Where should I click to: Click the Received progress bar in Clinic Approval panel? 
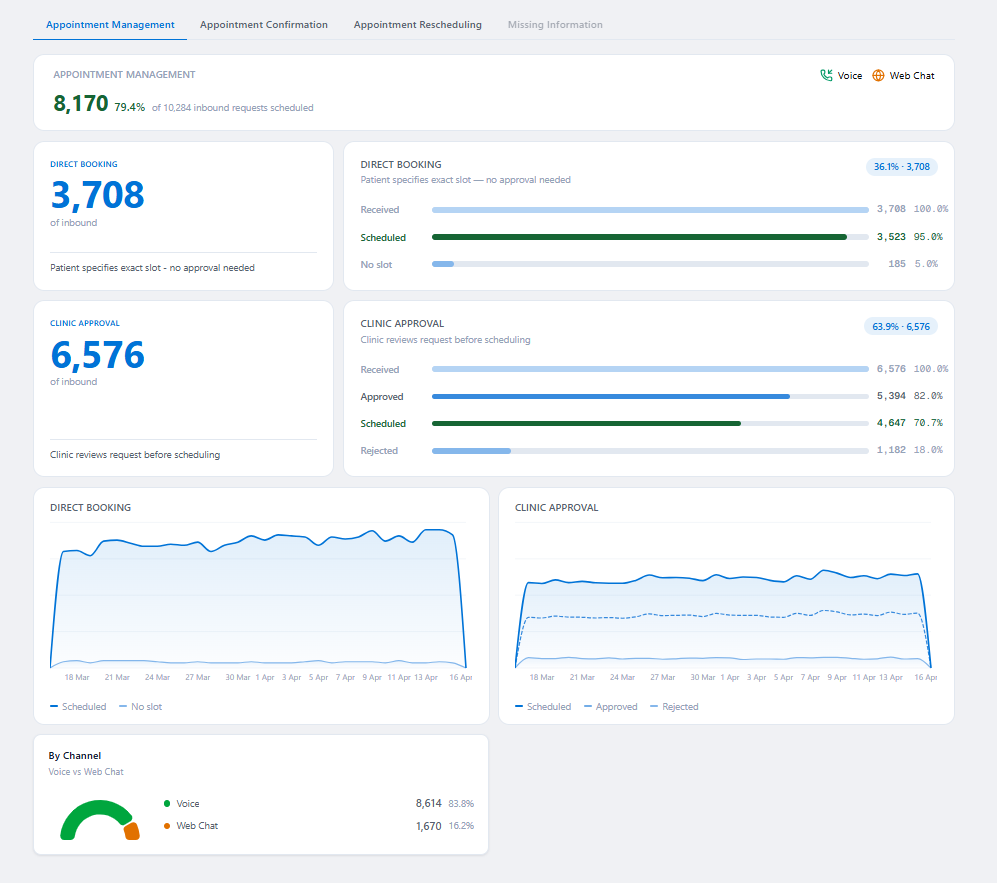pyautogui.click(x=650, y=369)
